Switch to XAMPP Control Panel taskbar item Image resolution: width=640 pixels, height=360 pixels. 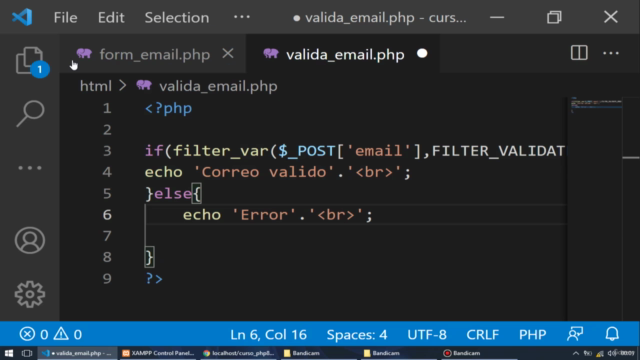coord(158,353)
